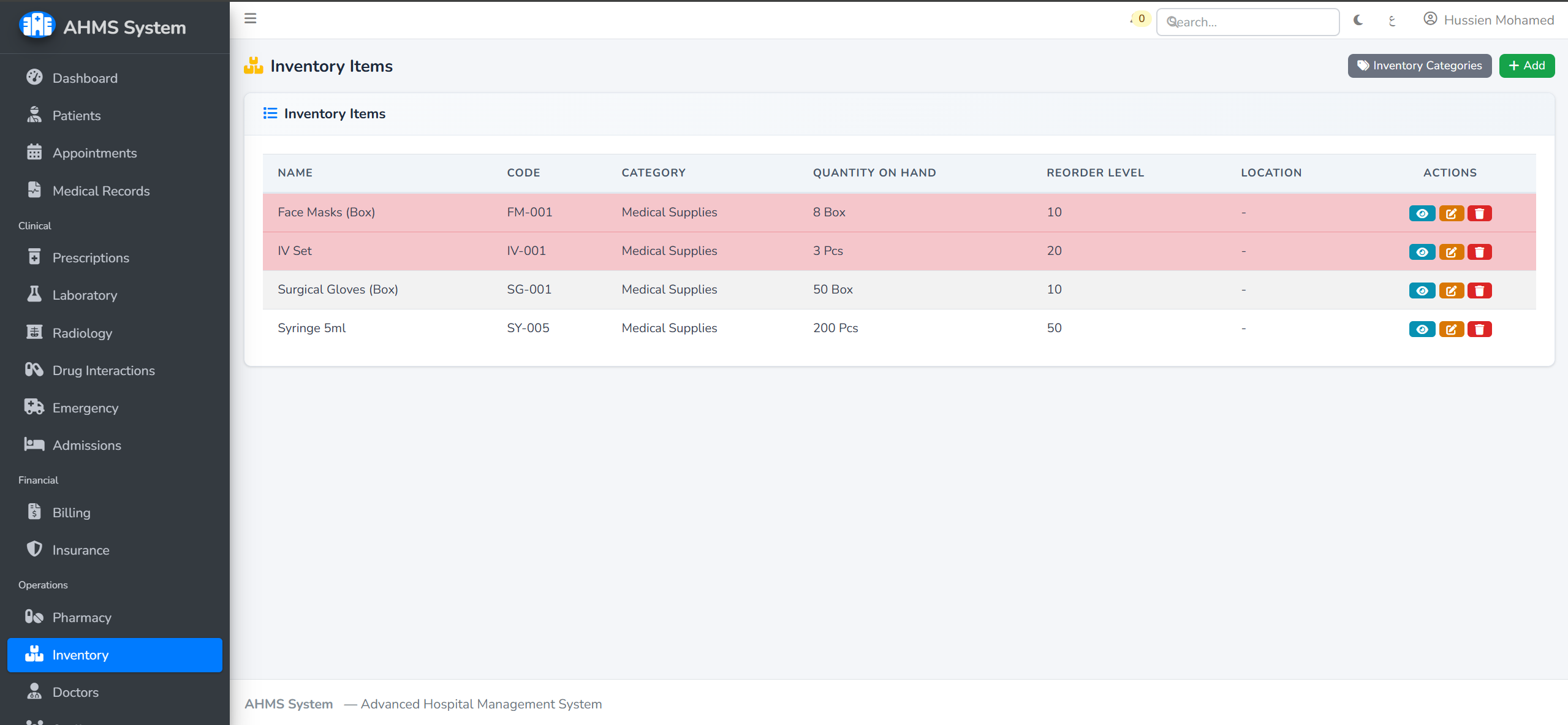This screenshot has width=1568, height=725.
Task: Edit the Syringe 5ml item
Action: click(x=1451, y=329)
